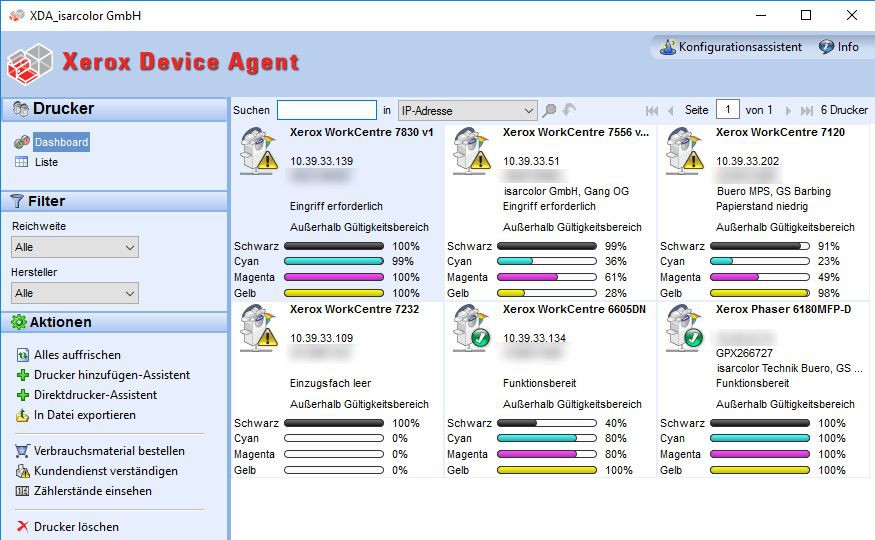Click the Einzugsfach leer status text
Viewport: 875px width, 540px height.
click(330, 383)
